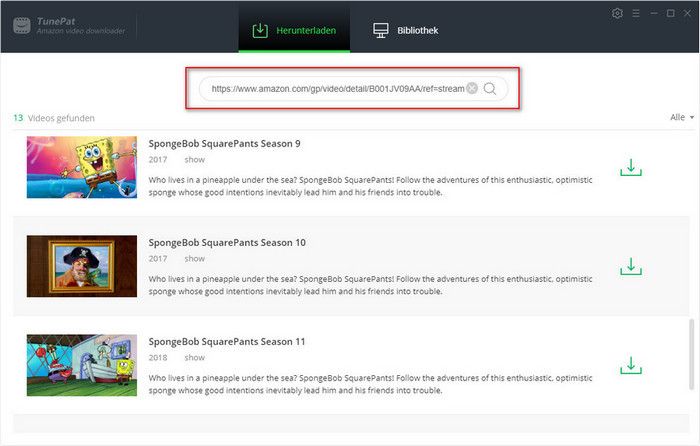The height and width of the screenshot is (446, 700).
Task: Open the Season 10 pirate portrait thumbnail
Action: 82,266
